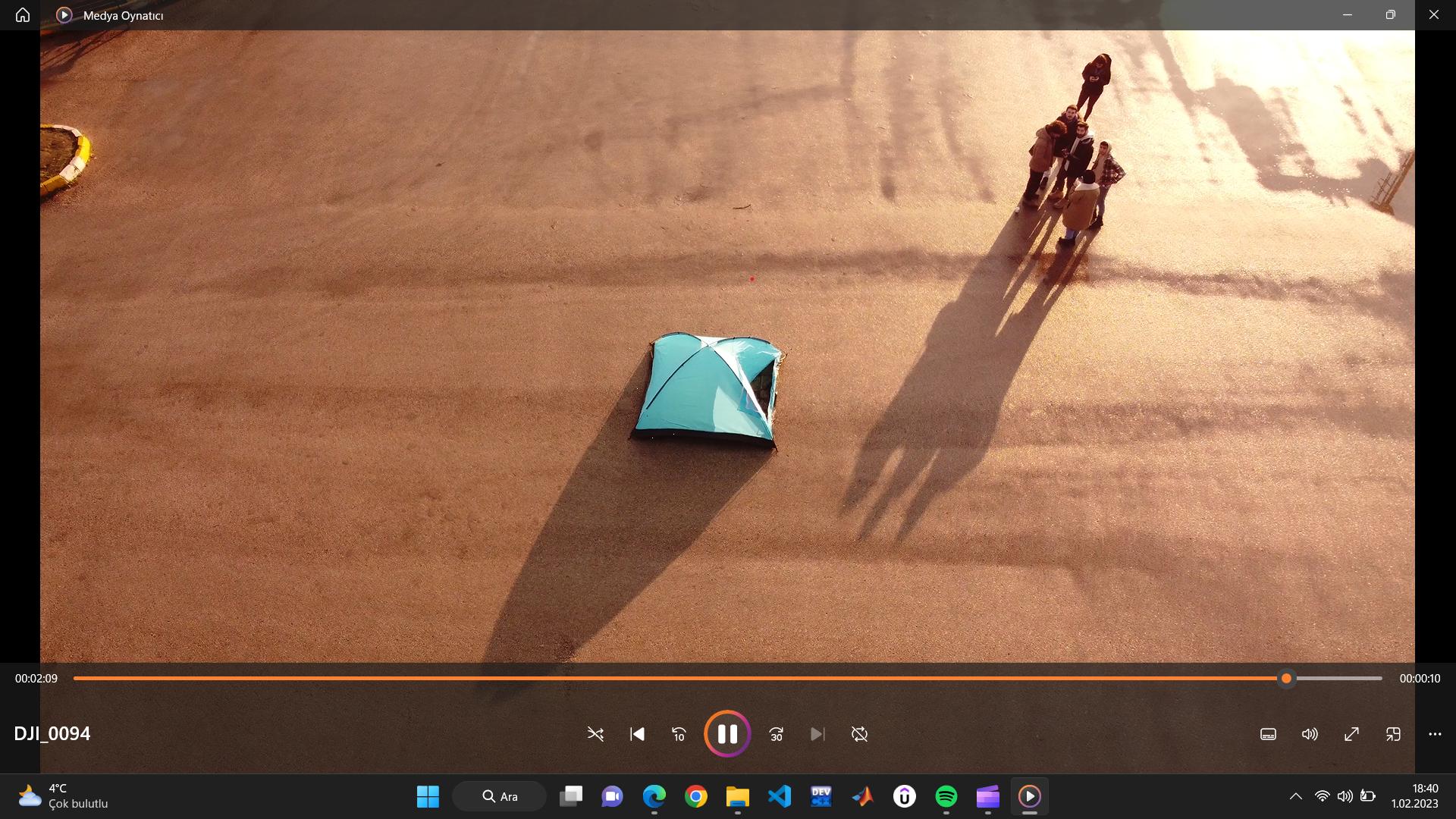Open volume control in player

(1310, 734)
